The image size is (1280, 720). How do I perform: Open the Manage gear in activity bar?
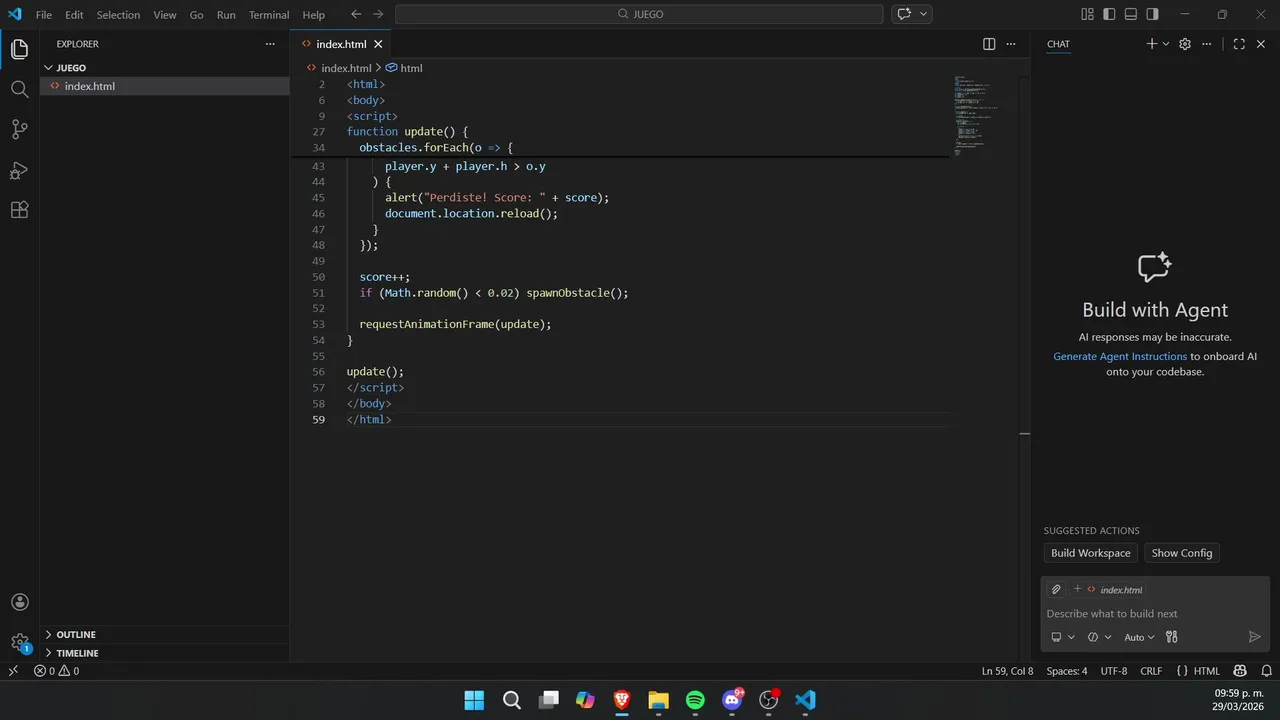click(x=19, y=642)
